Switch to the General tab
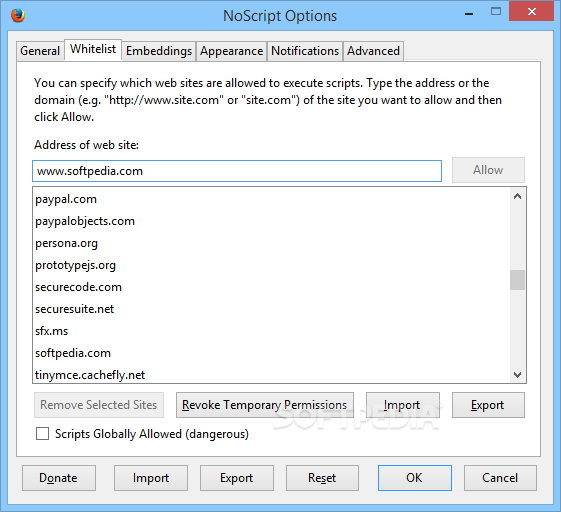 tap(40, 51)
